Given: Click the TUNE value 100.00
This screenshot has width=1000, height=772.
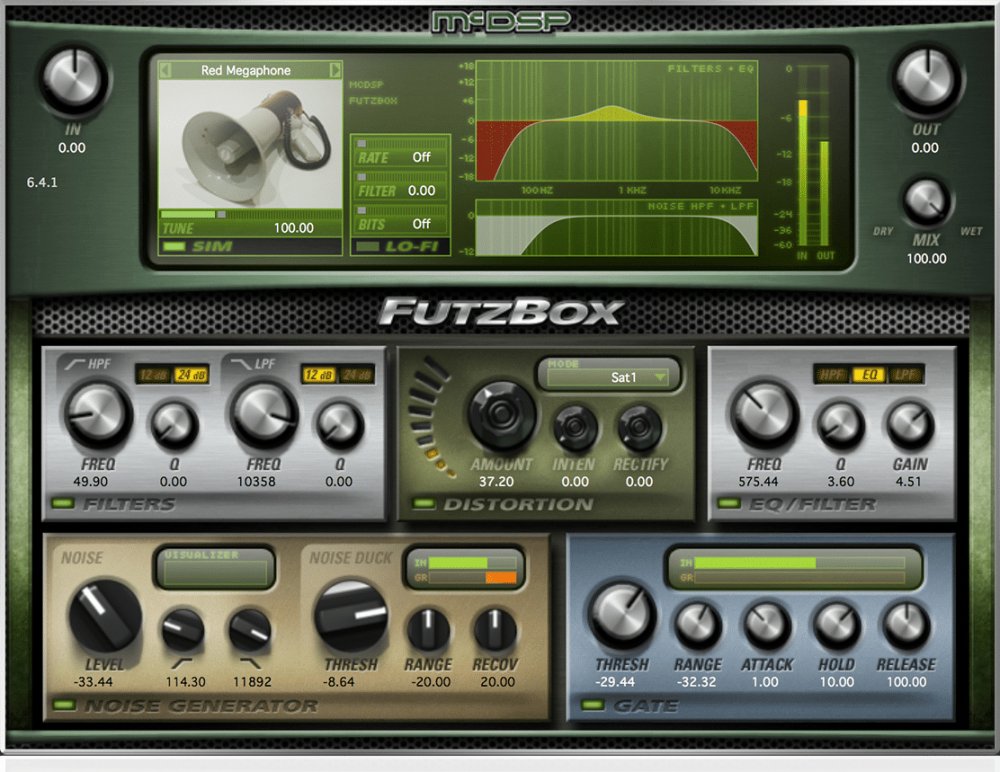Looking at the screenshot, I should click(294, 228).
